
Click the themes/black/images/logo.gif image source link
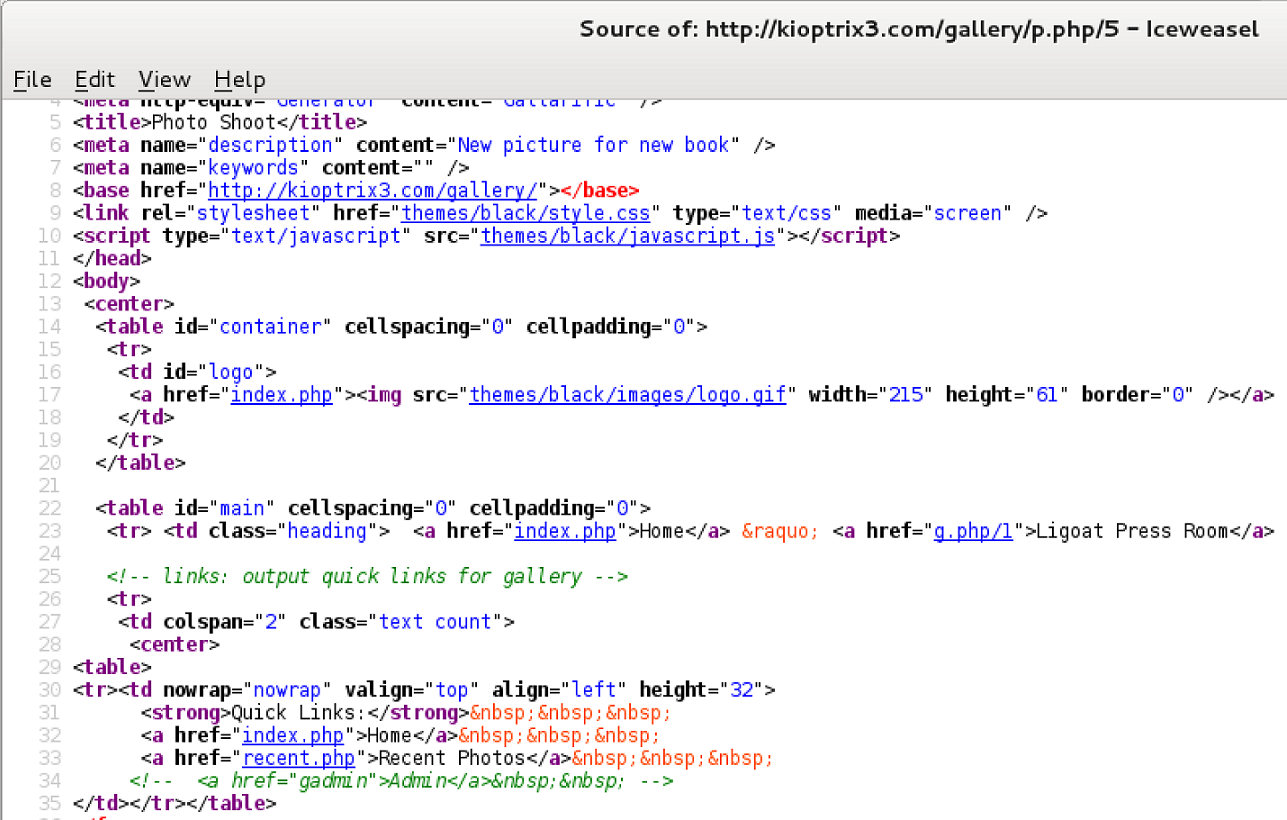(x=628, y=394)
